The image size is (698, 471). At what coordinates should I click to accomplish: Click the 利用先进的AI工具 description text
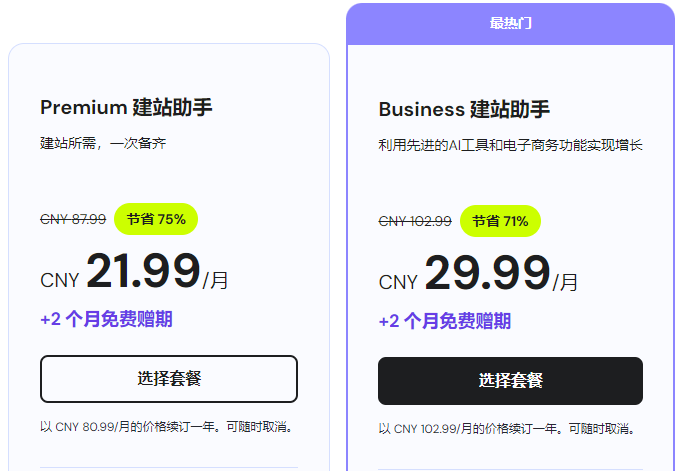click(509, 145)
